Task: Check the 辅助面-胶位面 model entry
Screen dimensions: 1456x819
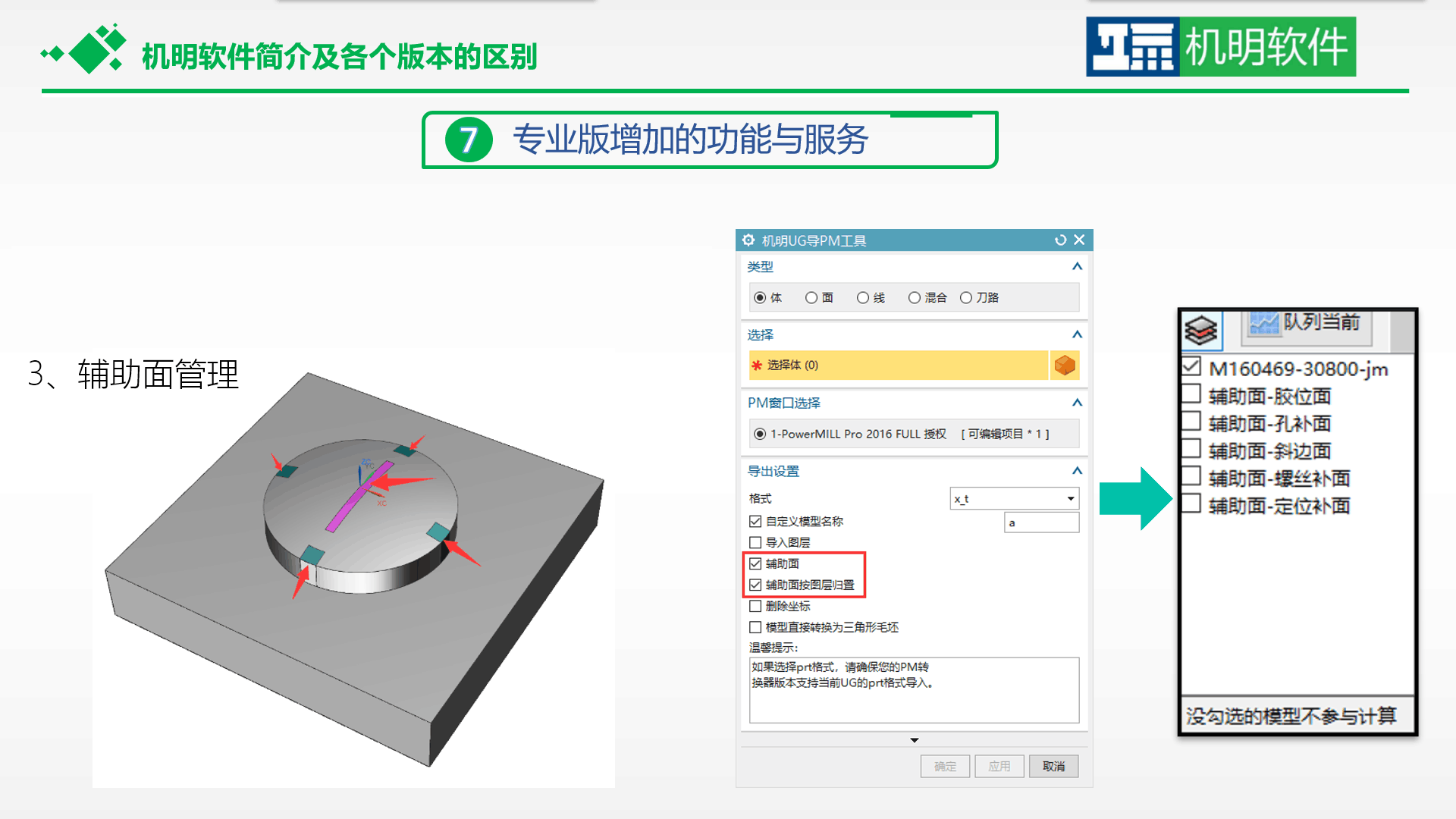Action: (x=1191, y=394)
